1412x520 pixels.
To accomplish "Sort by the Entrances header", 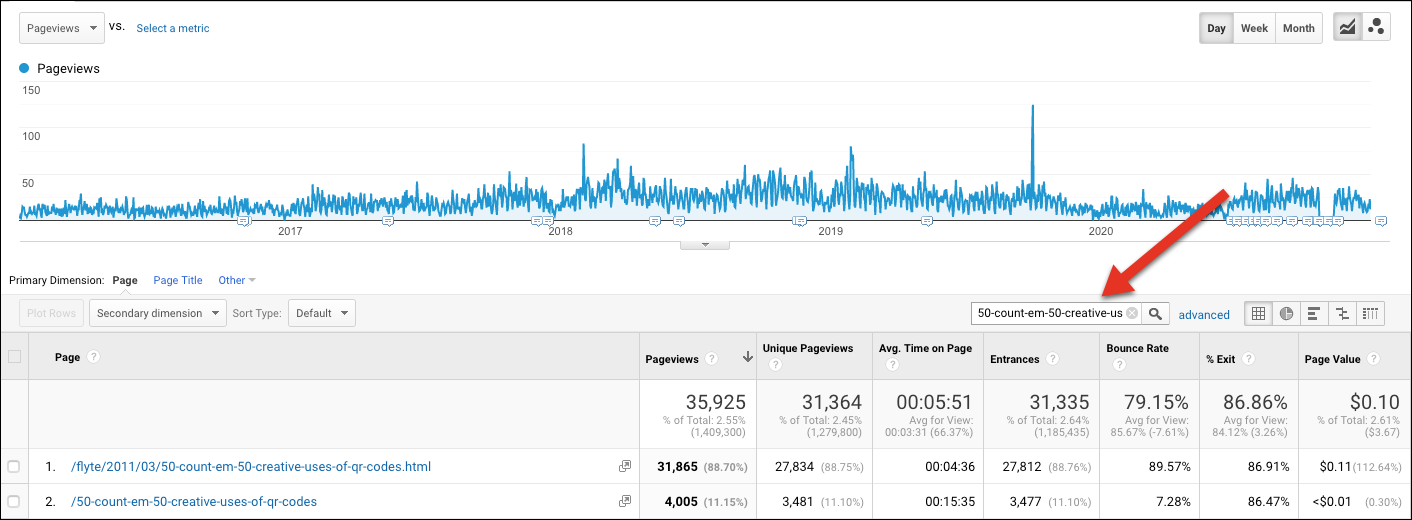I will click(1016, 359).
